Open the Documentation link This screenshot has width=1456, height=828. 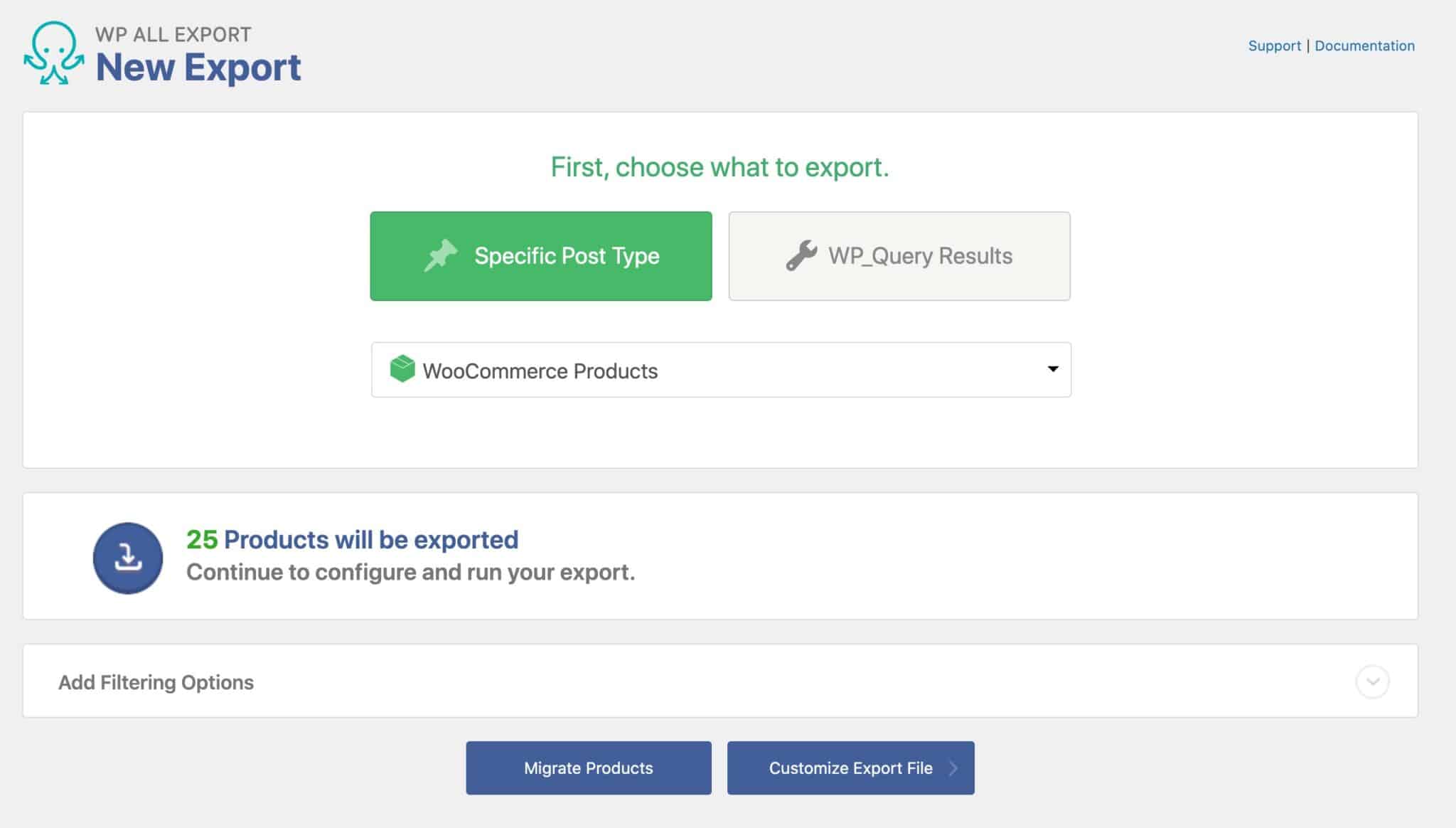pos(1365,46)
